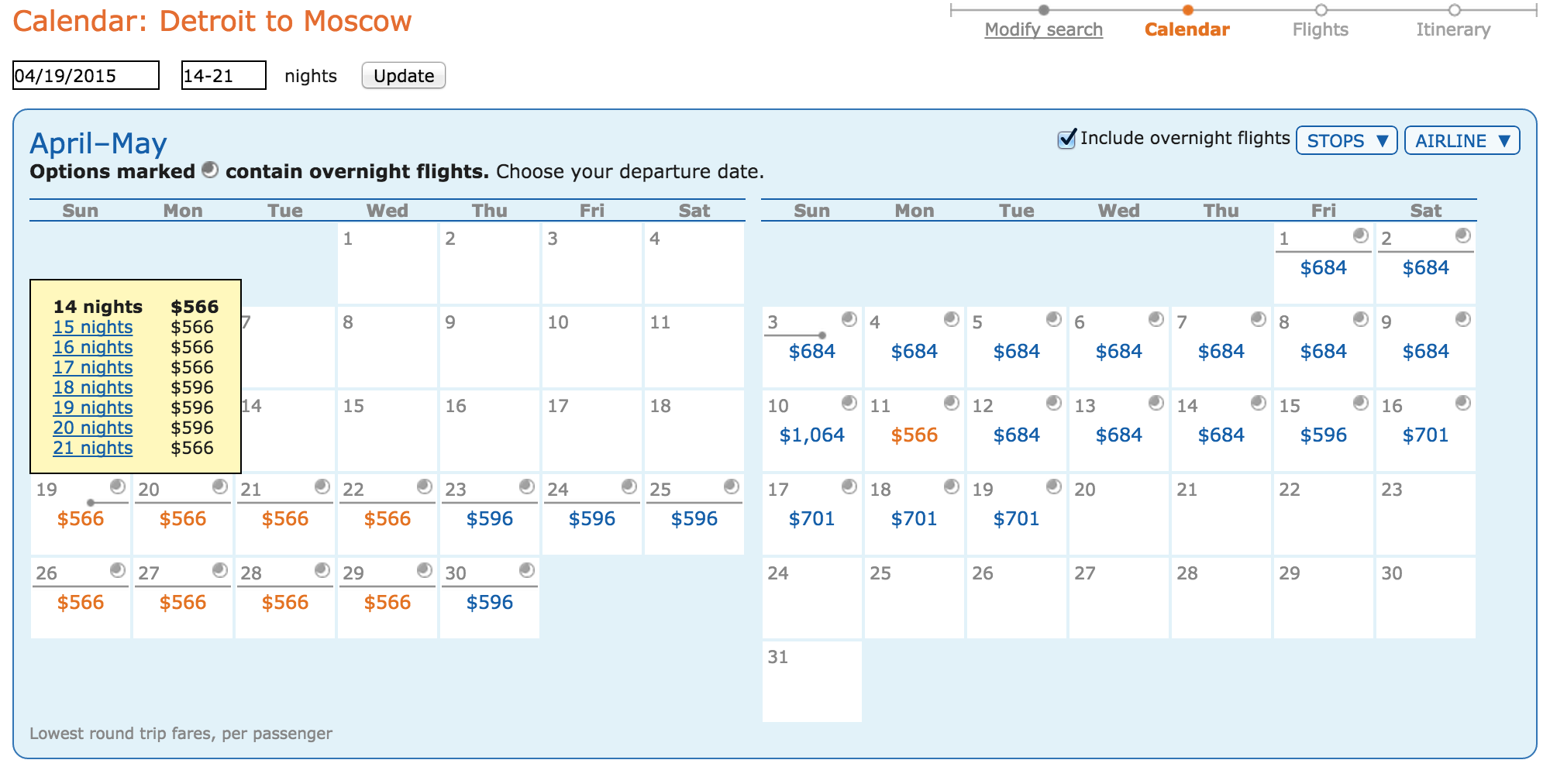Click overnight icon on May 19
The width and height of the screenshot is (1550, 784).
tap(1054, 487)
